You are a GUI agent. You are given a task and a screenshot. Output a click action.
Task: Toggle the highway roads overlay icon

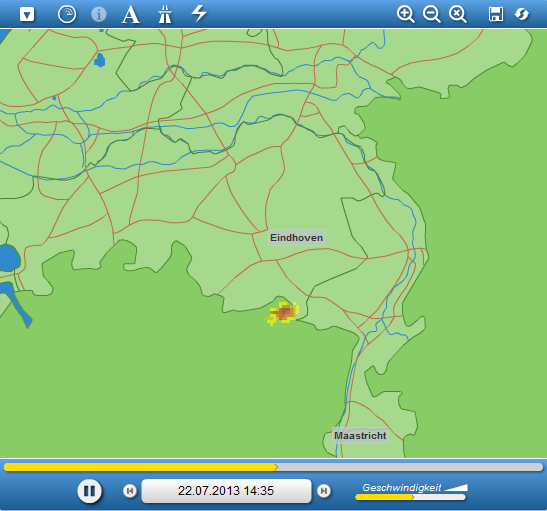point(165,15)
